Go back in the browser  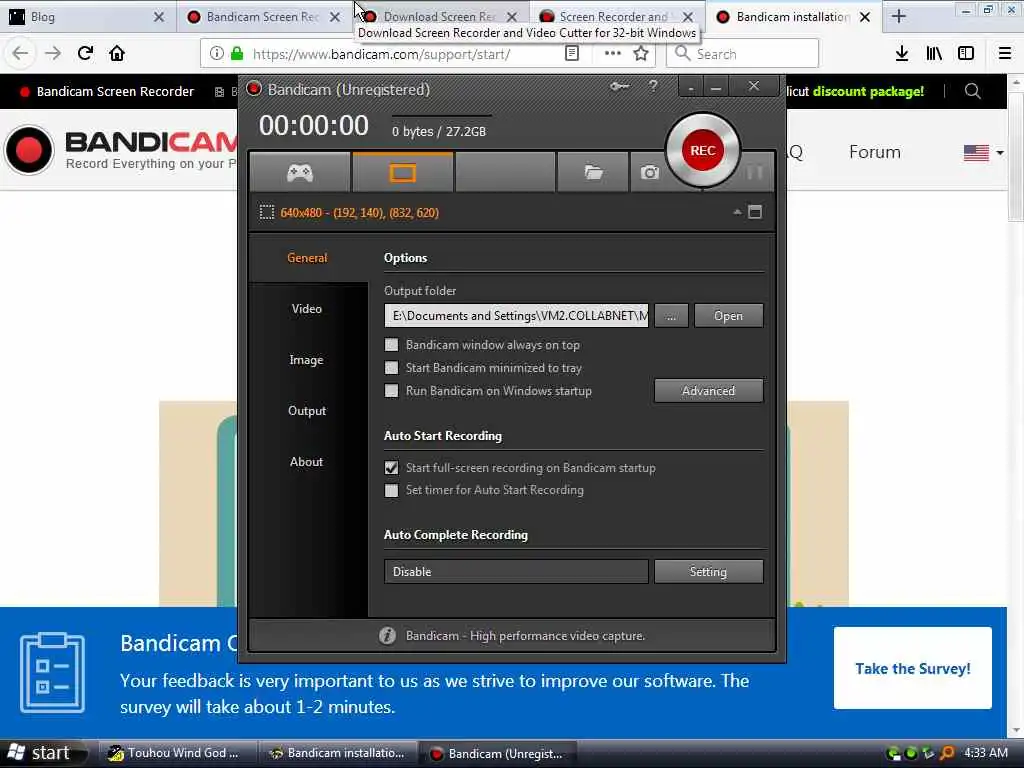coord(20,54)
